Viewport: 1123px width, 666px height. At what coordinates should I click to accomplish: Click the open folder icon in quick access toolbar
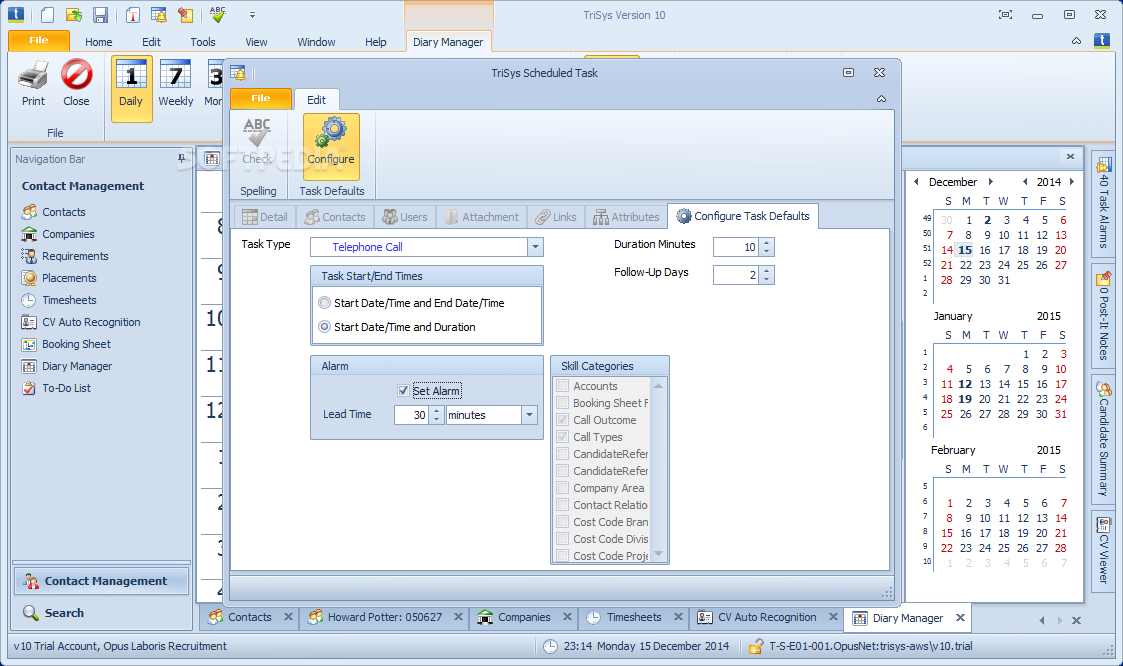coord(74,14)
